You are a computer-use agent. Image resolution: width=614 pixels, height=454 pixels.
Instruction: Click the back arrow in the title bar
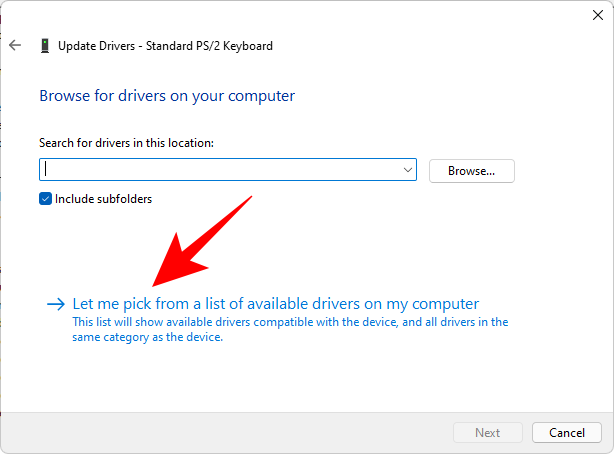15,45
